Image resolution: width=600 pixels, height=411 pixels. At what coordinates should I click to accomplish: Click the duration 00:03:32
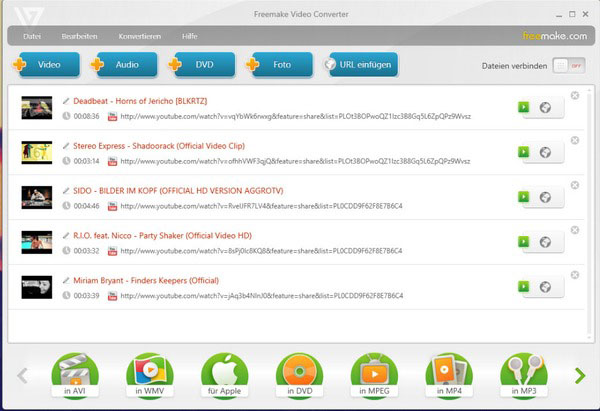86,251
